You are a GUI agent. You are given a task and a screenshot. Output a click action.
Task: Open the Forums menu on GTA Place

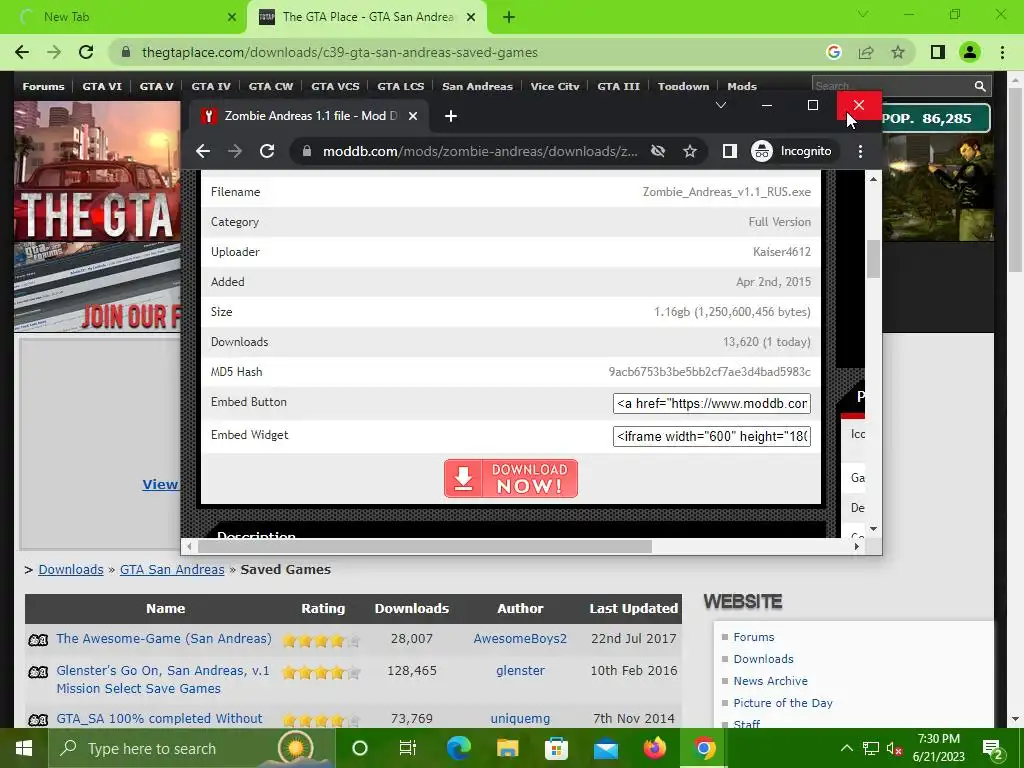[x=43, y=86]
